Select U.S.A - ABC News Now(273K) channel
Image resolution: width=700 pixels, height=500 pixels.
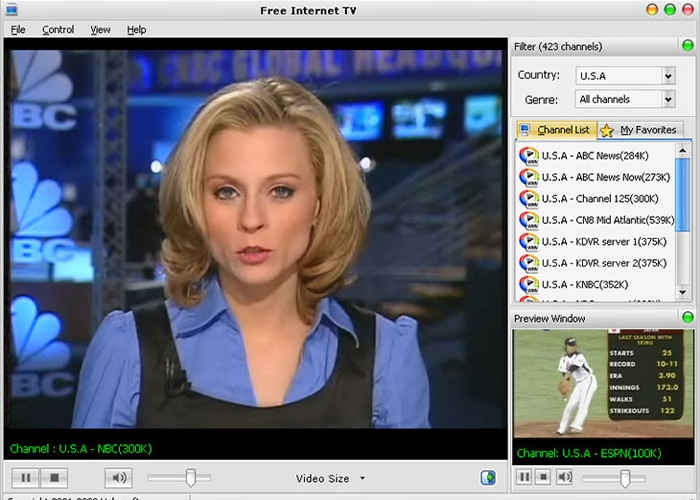coord(595,177)
